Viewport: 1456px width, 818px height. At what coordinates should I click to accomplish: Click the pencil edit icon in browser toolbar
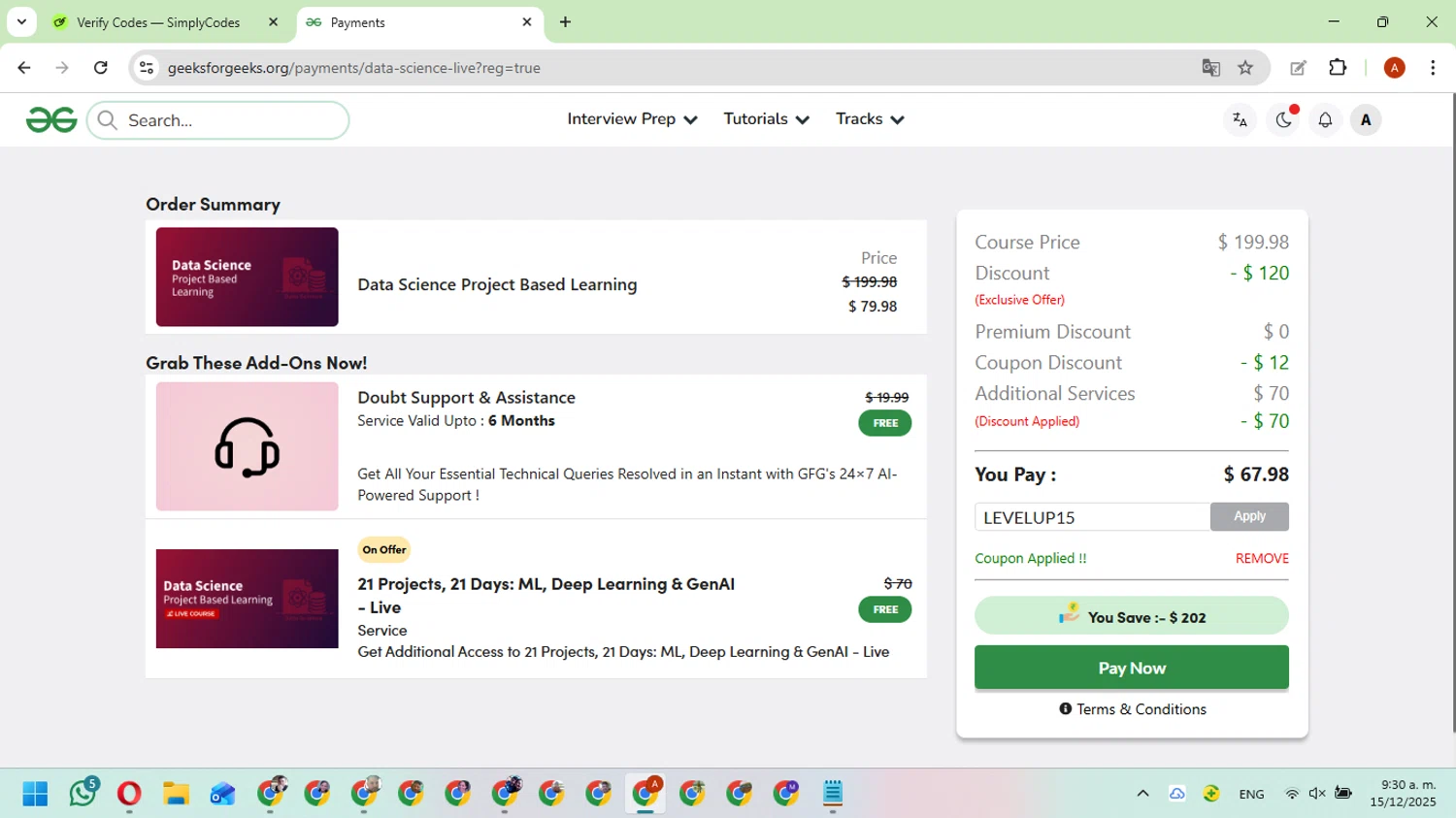click(x=1298, y=68)
